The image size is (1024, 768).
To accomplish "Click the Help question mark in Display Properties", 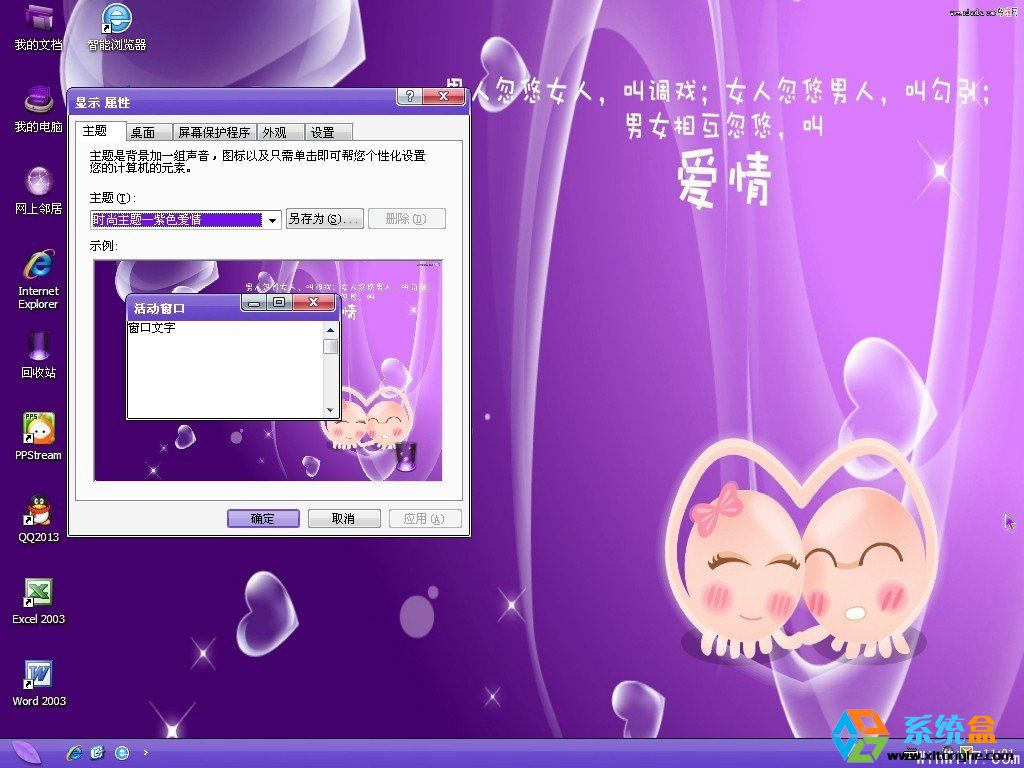I will (410, 96).
